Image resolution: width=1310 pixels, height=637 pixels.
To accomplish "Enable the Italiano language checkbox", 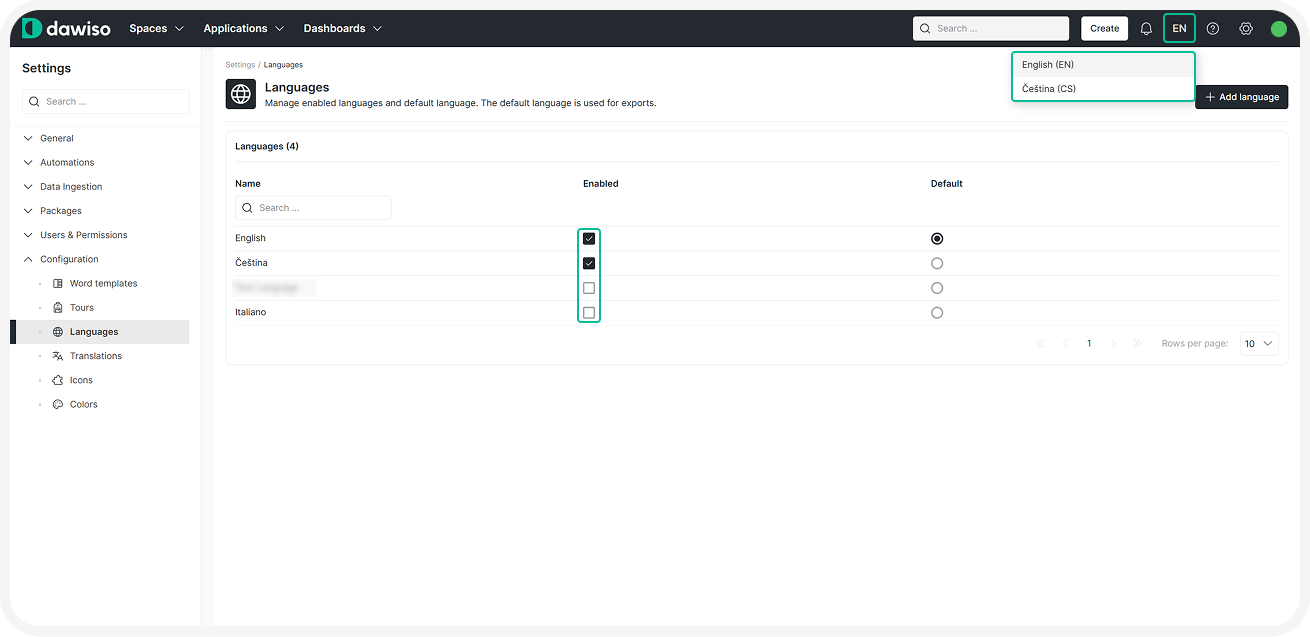I will (x=589, y=313).
